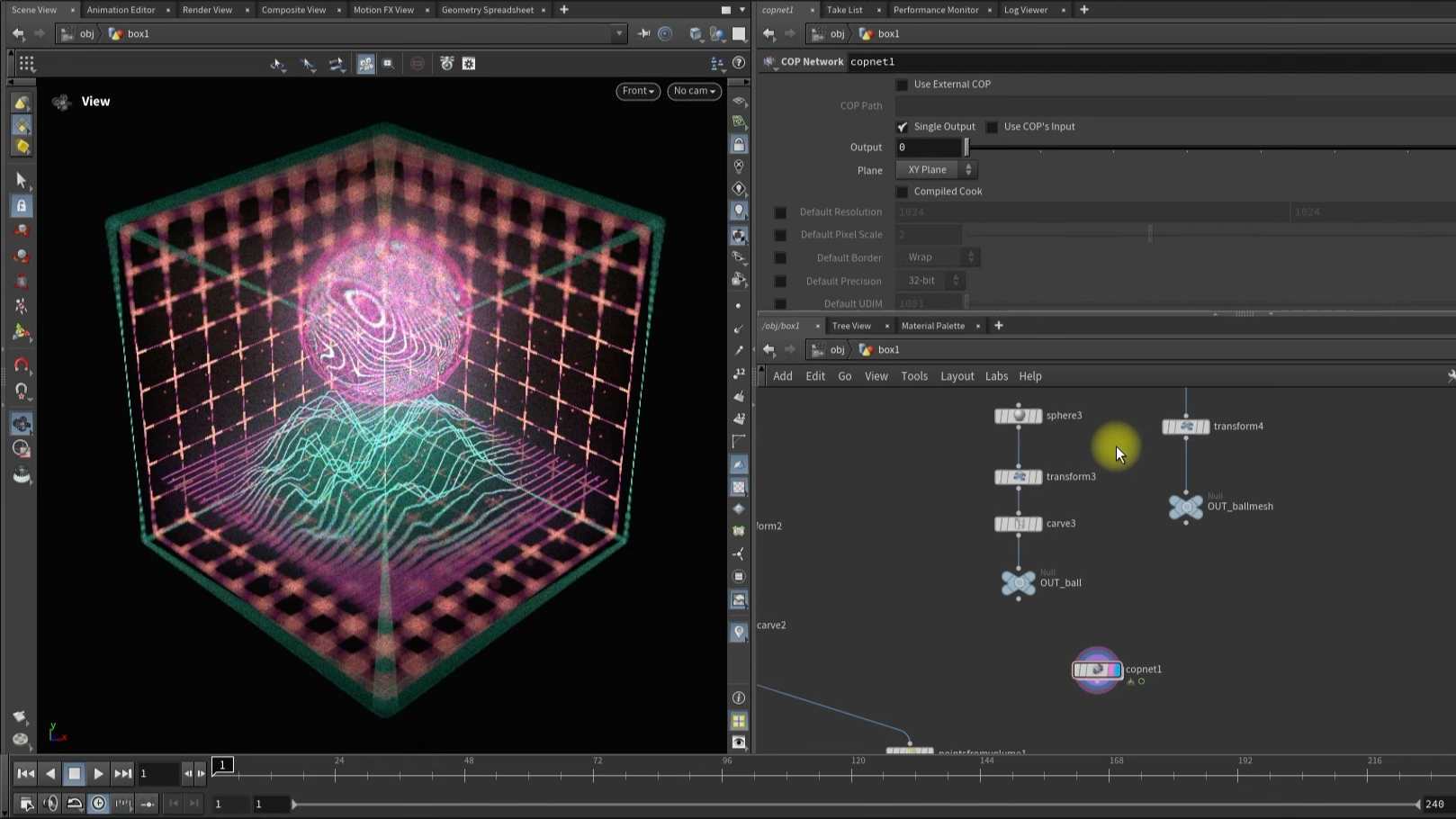Click the OUT_ballmesh null node
Viewport: 1456px width, 819px height.
pos(1185,507)
